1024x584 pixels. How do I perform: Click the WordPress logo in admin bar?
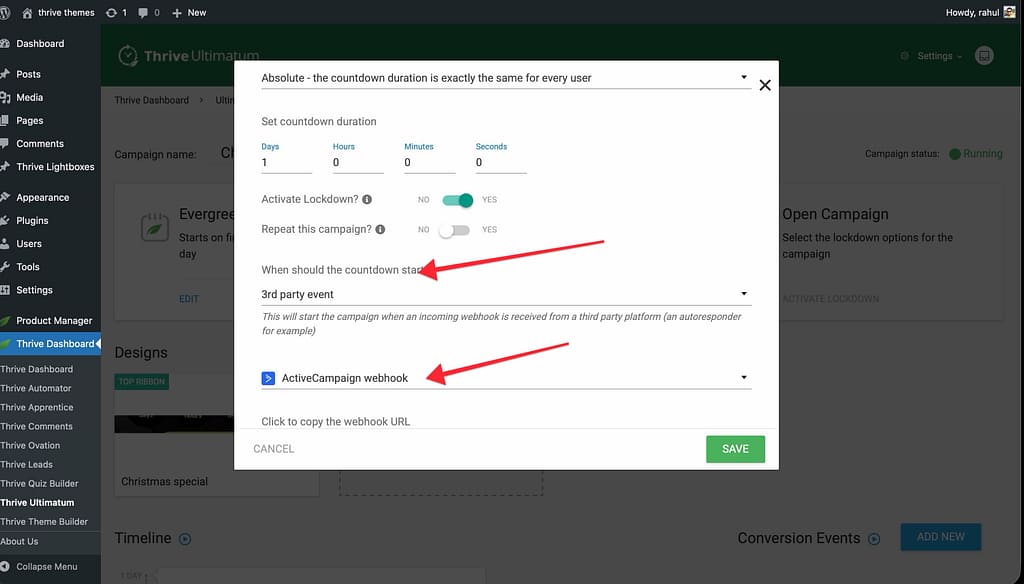(6, 12)
